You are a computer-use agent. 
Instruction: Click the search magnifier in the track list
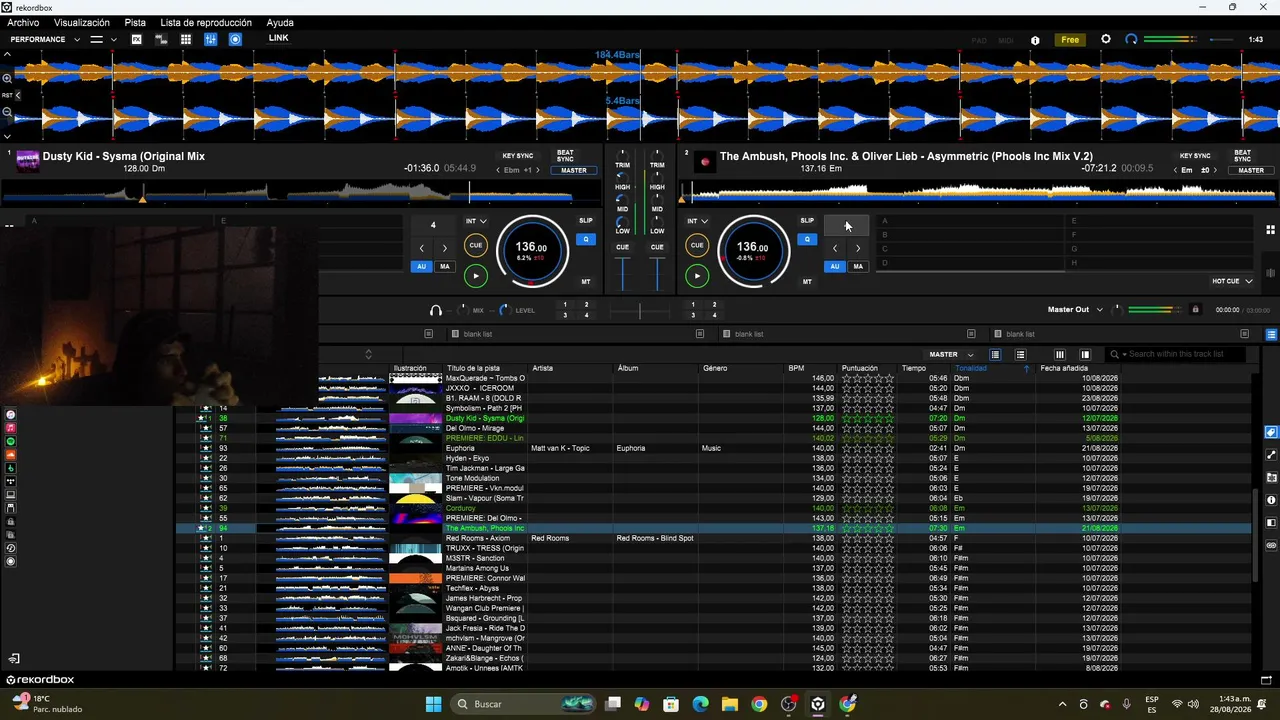[1115, 354]
